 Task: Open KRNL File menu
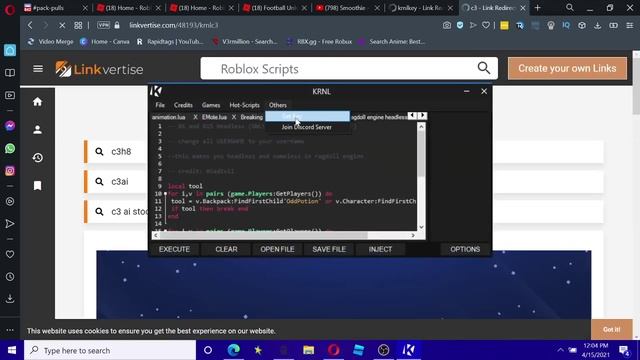click(160, 105)
